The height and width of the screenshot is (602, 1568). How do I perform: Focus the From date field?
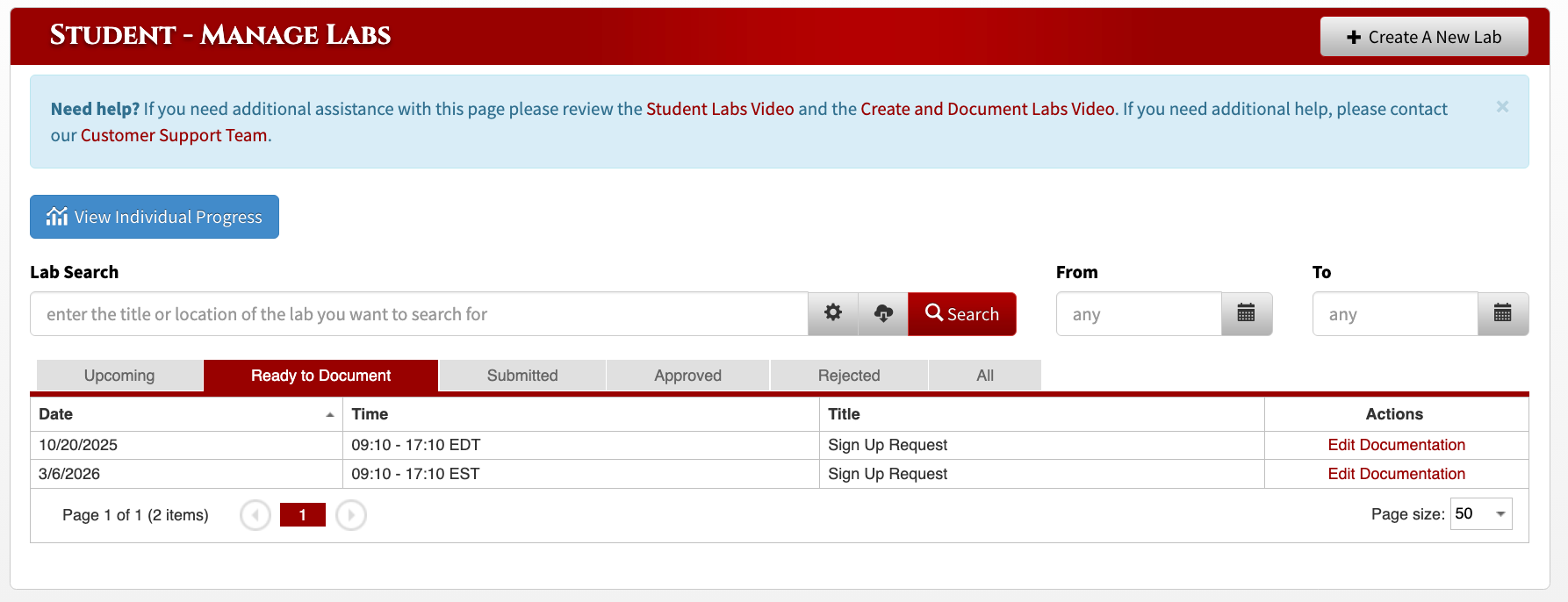pyautogui.click(x=1139, y=314)
